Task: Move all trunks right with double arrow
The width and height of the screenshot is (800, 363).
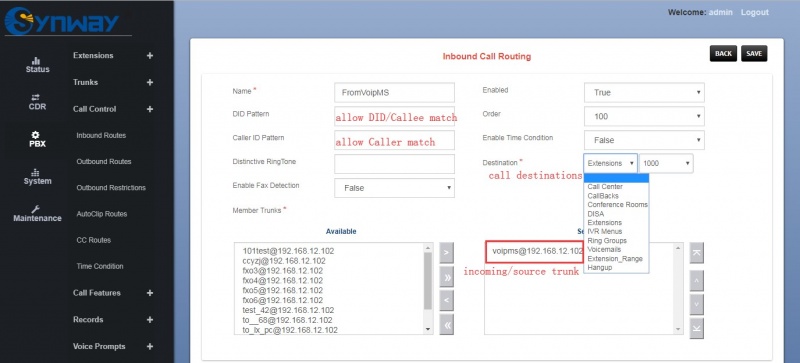Action: point(446,277)
